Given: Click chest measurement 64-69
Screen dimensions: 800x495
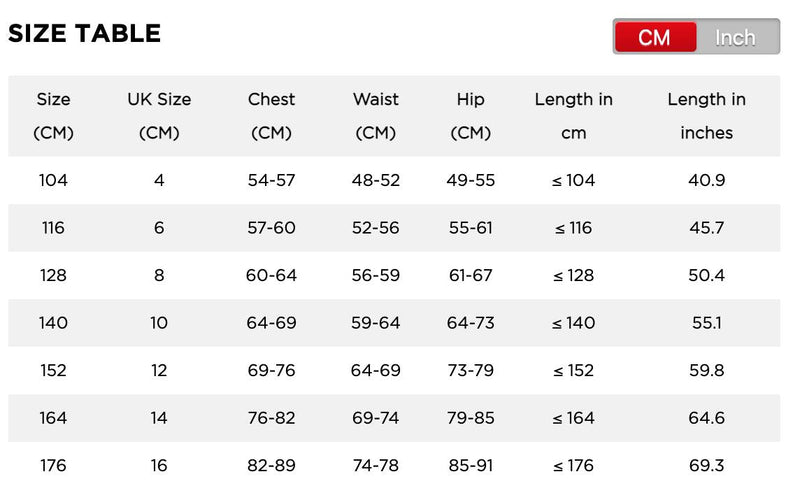Looking at the screenshot, I should point(272,323).
